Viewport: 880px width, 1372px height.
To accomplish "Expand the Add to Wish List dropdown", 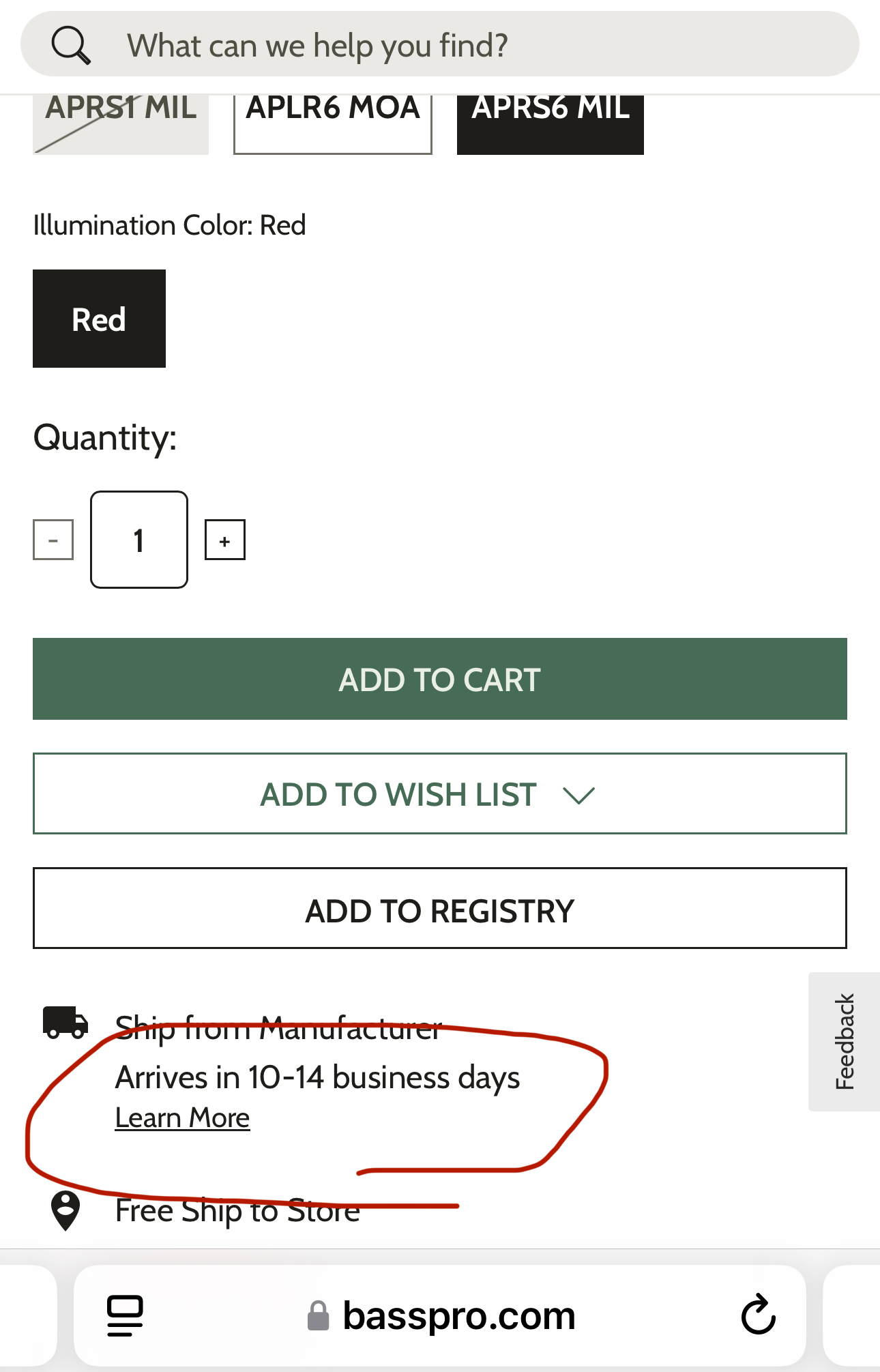I will (x=440, y=793).
